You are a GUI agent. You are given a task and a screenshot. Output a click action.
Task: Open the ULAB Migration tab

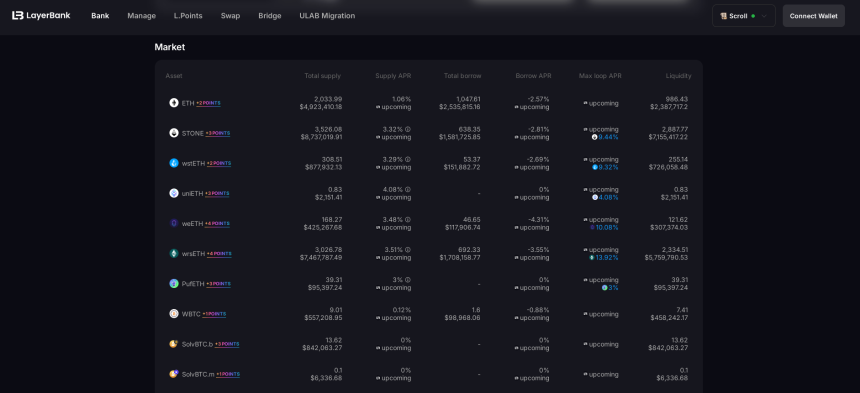[x=327, y=16]
